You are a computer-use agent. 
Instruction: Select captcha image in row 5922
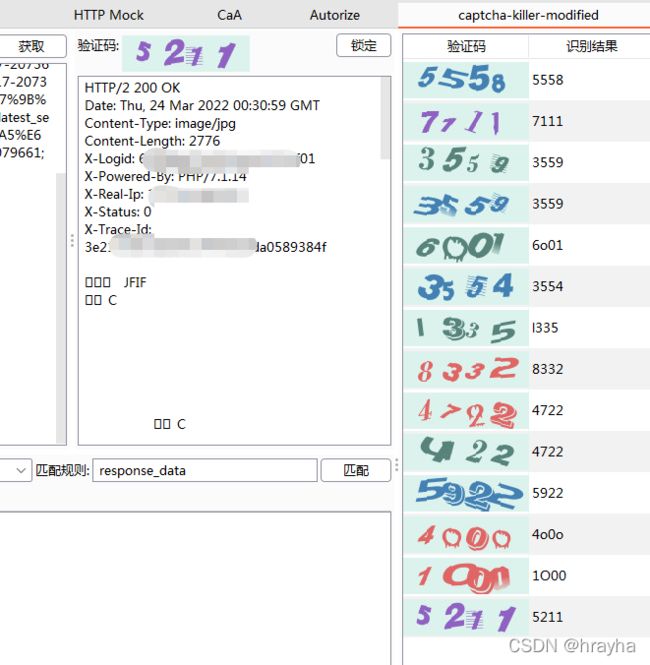[466, 493]
